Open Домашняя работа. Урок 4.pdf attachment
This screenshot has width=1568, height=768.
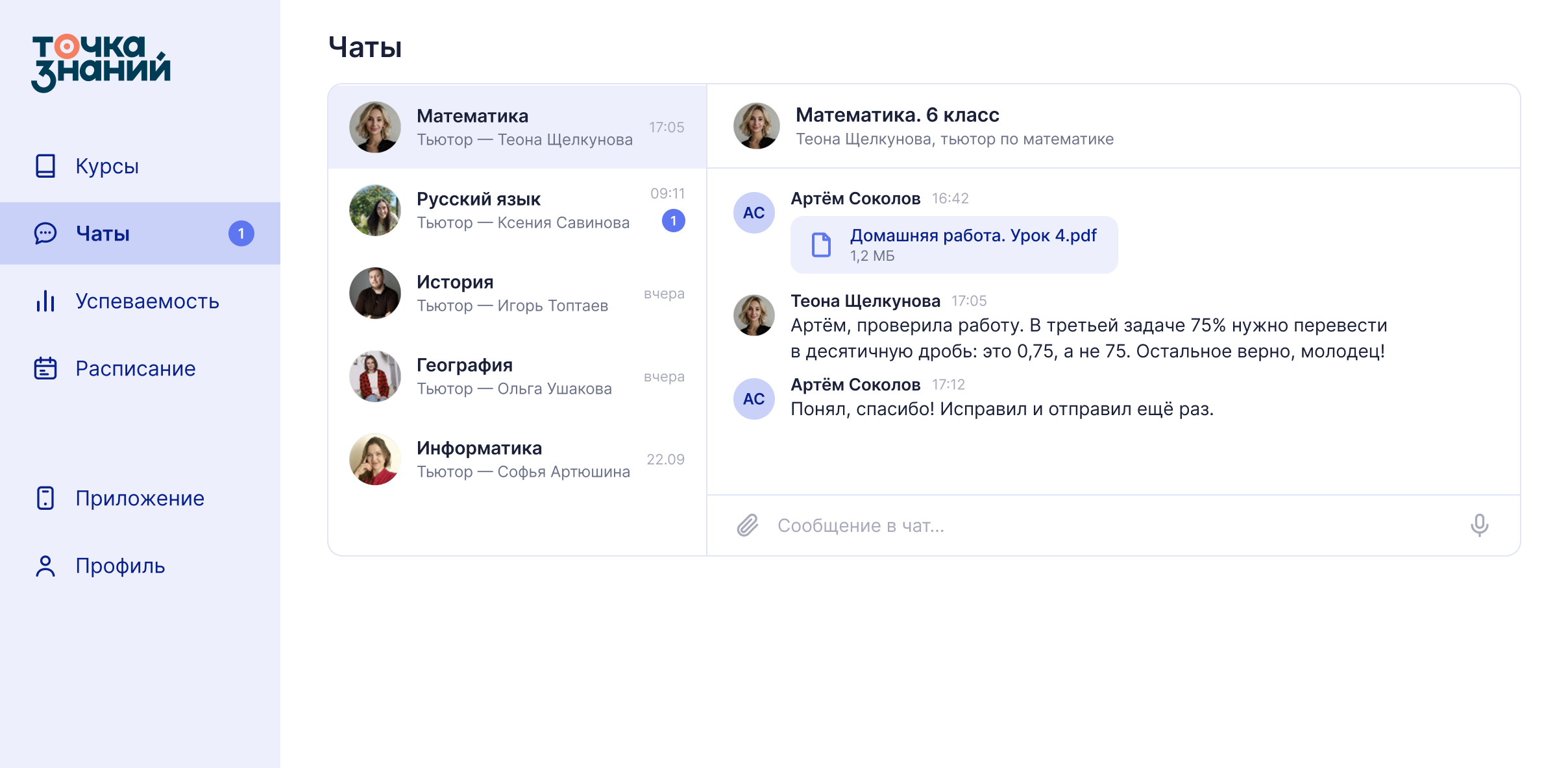[x=954, y=245]
